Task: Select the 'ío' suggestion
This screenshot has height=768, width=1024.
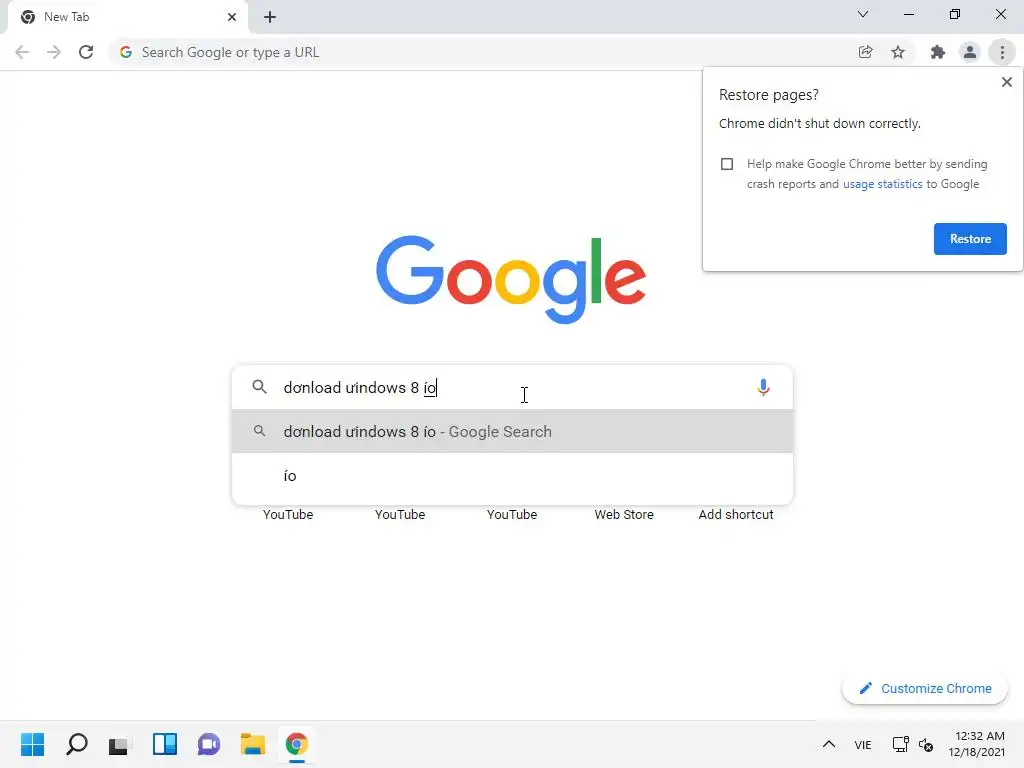Action: 513,475
